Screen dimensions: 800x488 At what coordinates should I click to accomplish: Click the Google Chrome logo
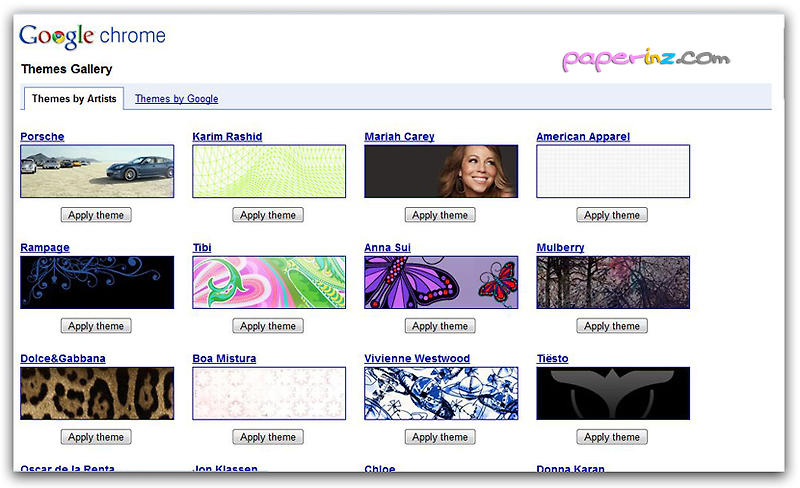click(x=92, y=36)
